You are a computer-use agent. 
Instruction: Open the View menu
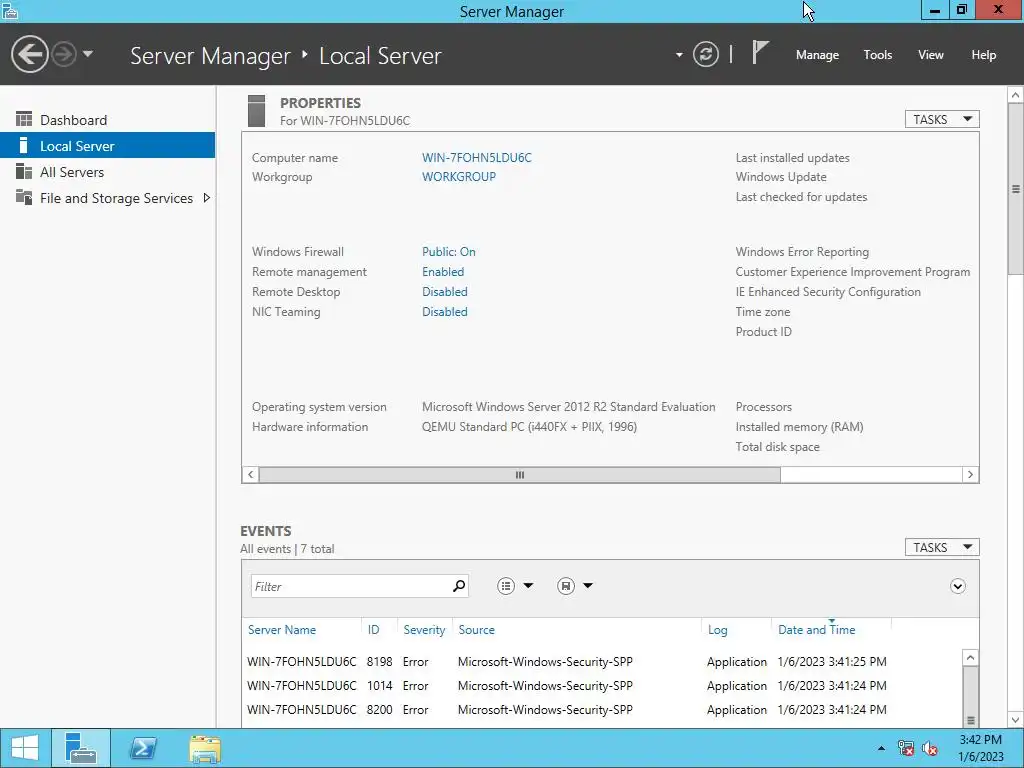[930, 55]
